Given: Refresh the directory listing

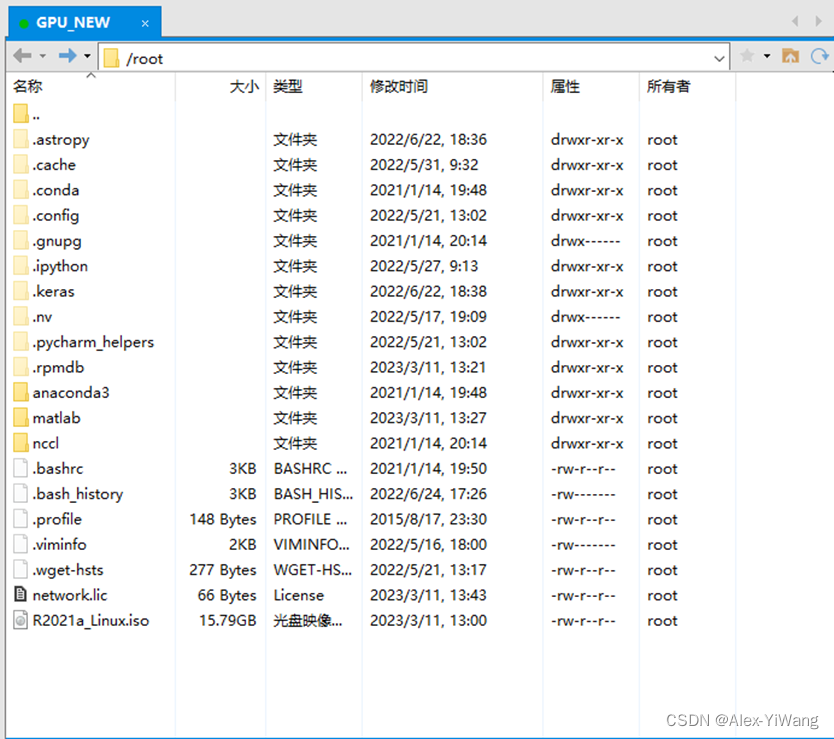Looking at the screenshot, I should 819,56.
